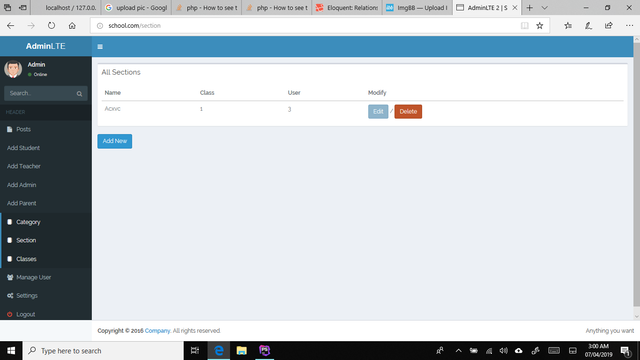Reload the page with refresh icon
640x360 pixels.
pyautogui.click(x=51, y=26)
